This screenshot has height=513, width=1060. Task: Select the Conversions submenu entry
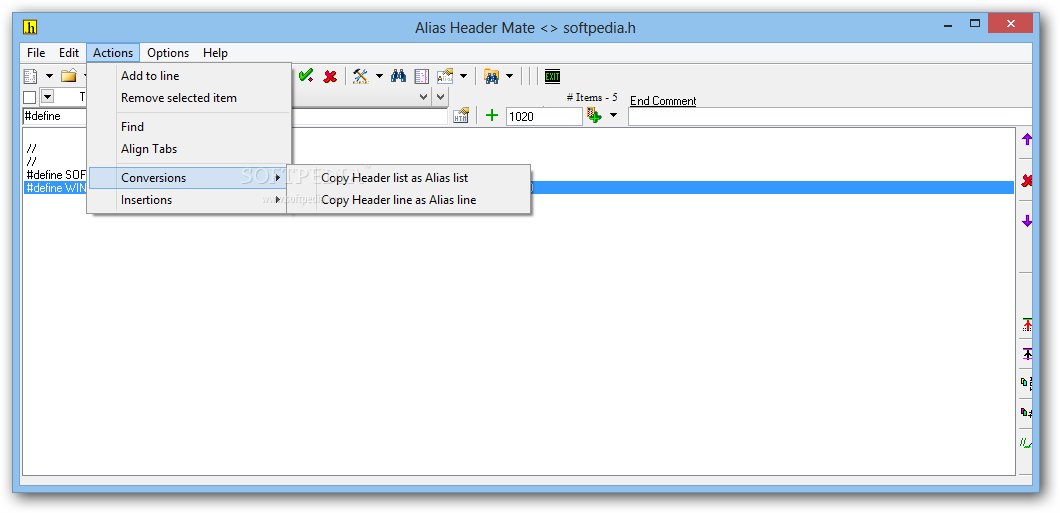(189, 178)
